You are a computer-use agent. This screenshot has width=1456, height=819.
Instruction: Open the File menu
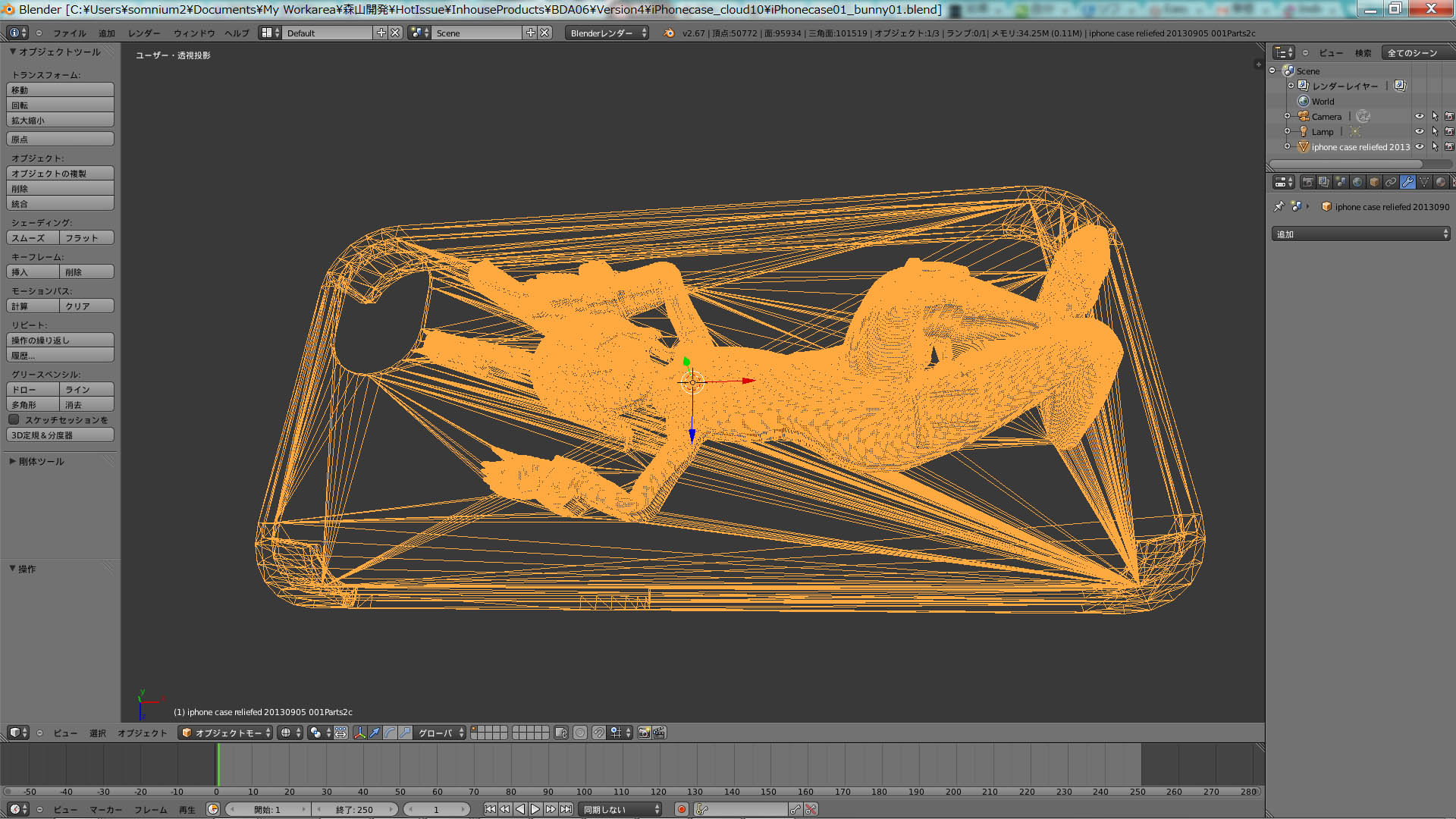click(x=70, y=33)
